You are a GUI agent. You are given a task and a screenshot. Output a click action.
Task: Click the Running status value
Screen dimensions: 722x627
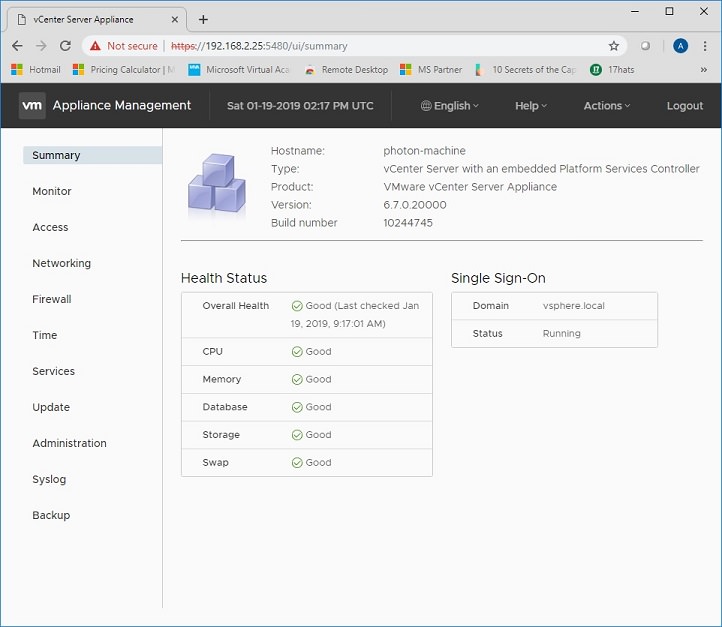(561, 333)
